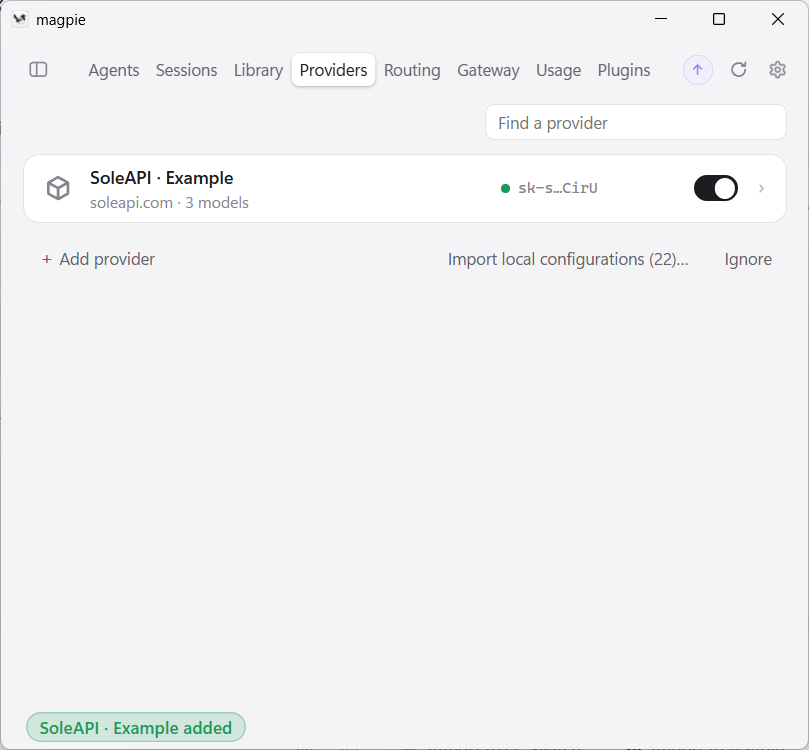Screen dimensions: 809x750
Task: Click the magpie app logo icon
Action: [20, 20]
